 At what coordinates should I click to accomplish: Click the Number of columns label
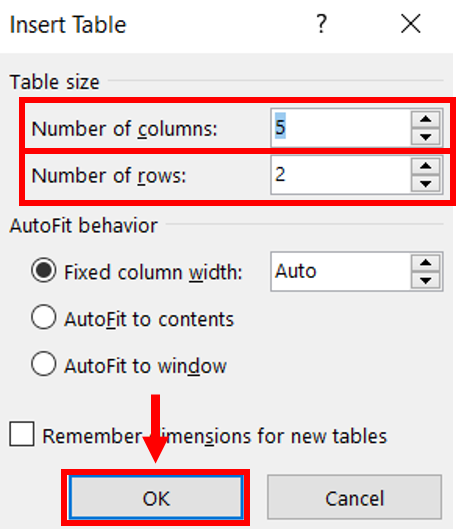124,130
